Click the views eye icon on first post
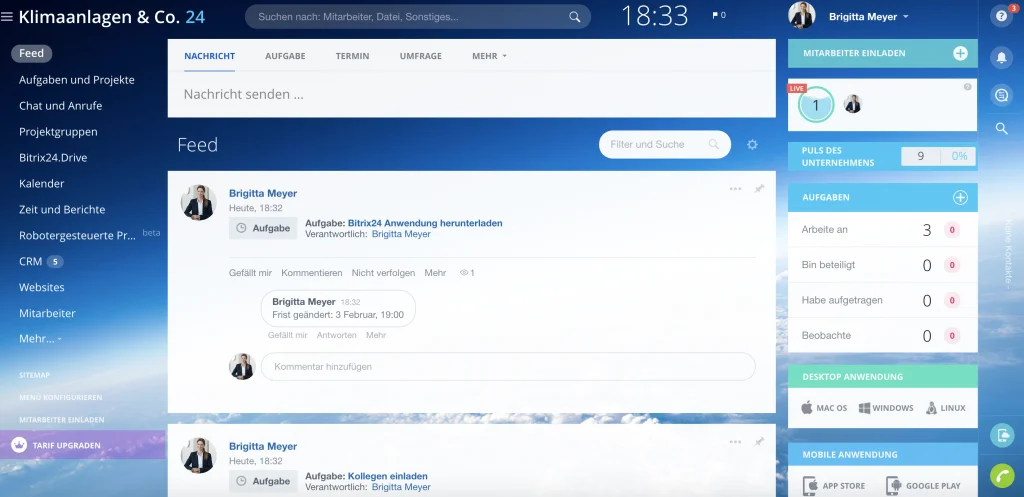 pyautogui.click(x=464, y=273)
